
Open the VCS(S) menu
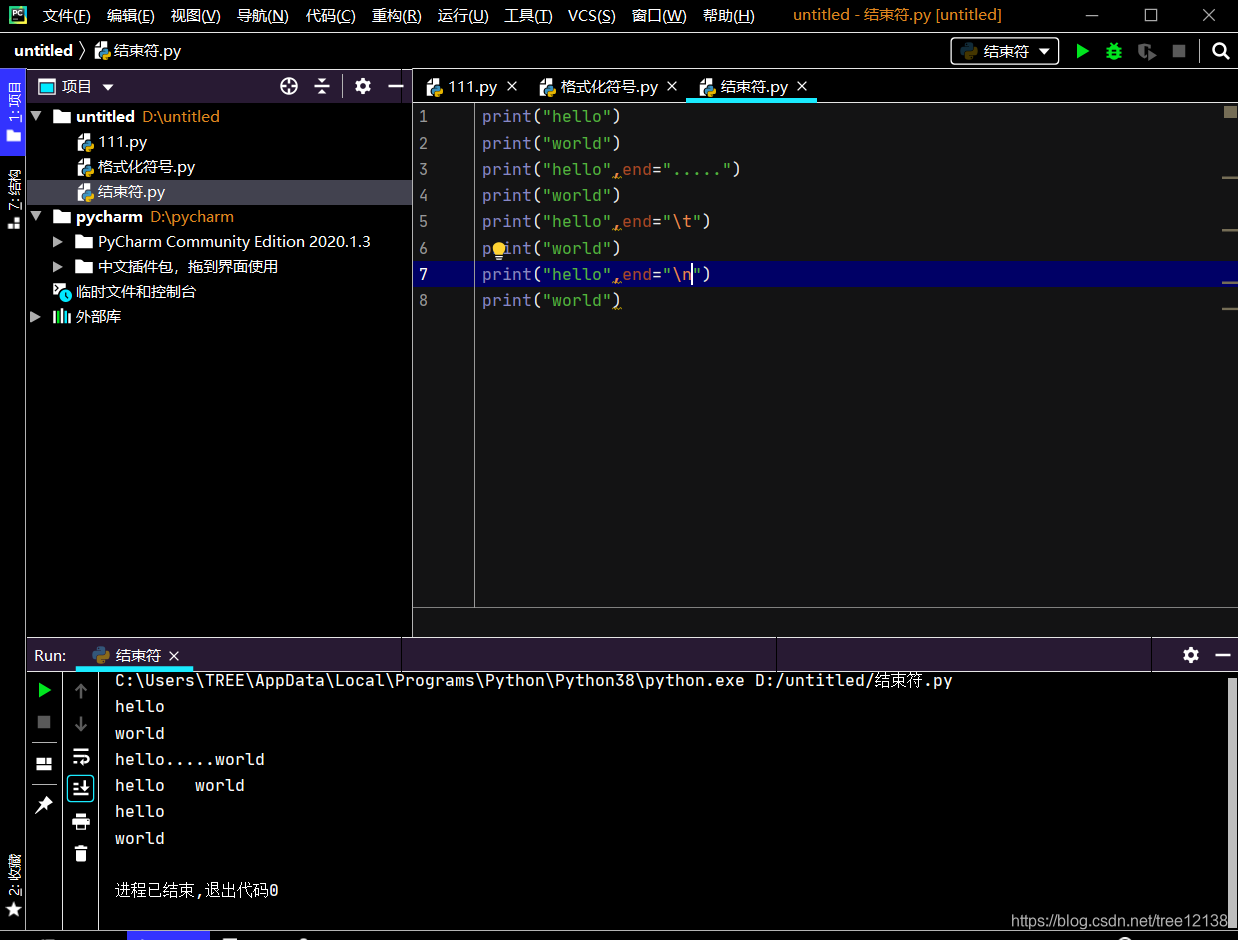tap(594, 15)
